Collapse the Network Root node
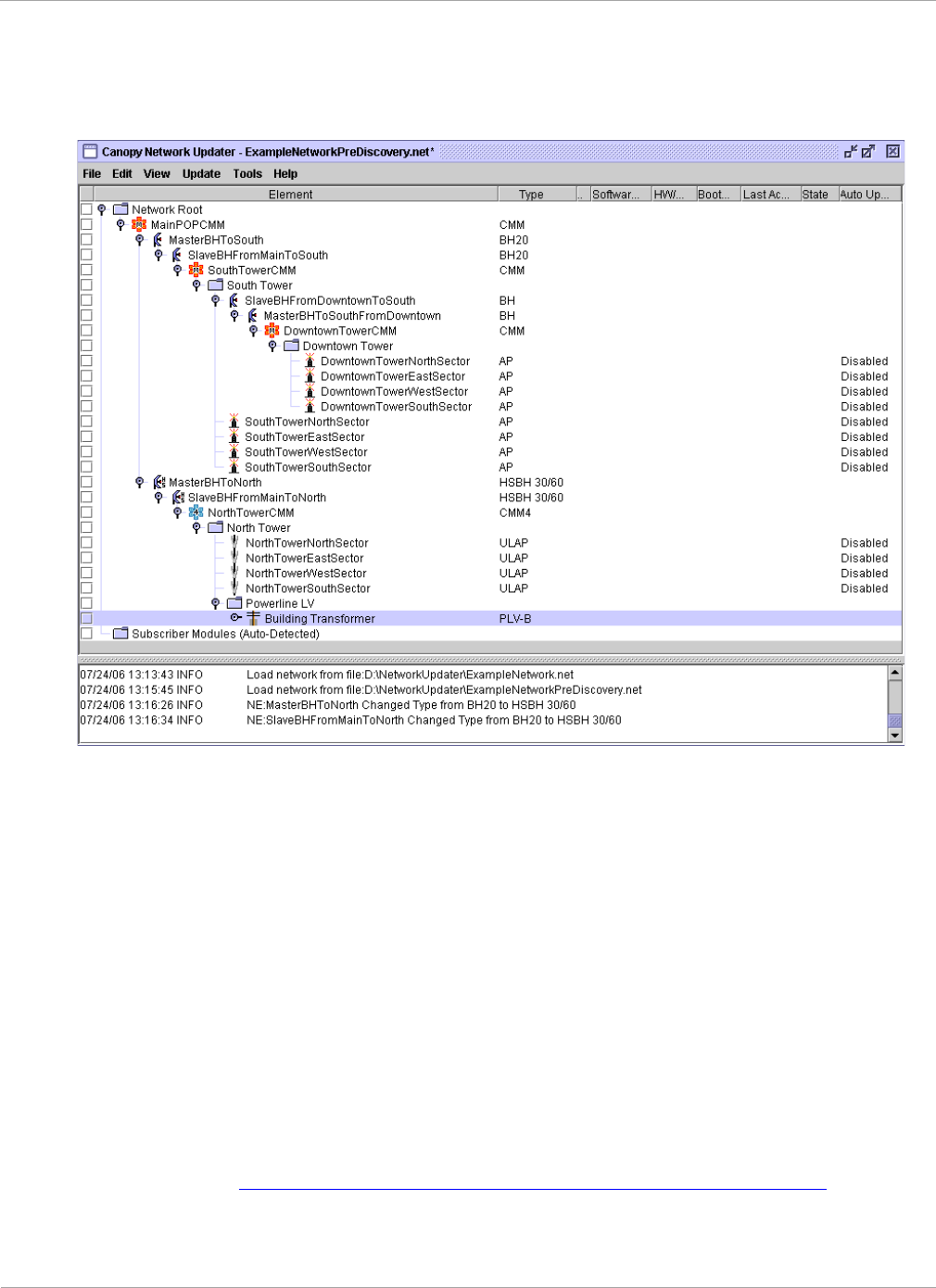936x1288 pixels. pyautogui.click(x=102, y=209)
